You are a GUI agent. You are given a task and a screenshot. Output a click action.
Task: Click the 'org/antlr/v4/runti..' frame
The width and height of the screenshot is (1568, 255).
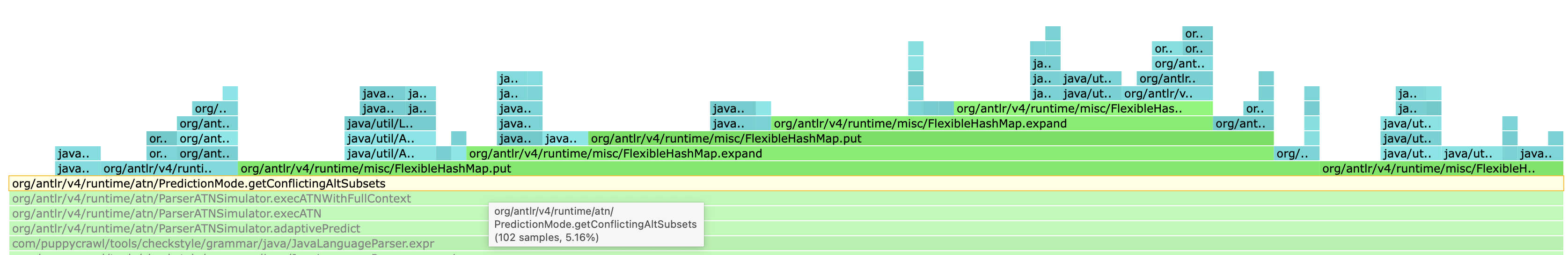click(x=169, y=169)
